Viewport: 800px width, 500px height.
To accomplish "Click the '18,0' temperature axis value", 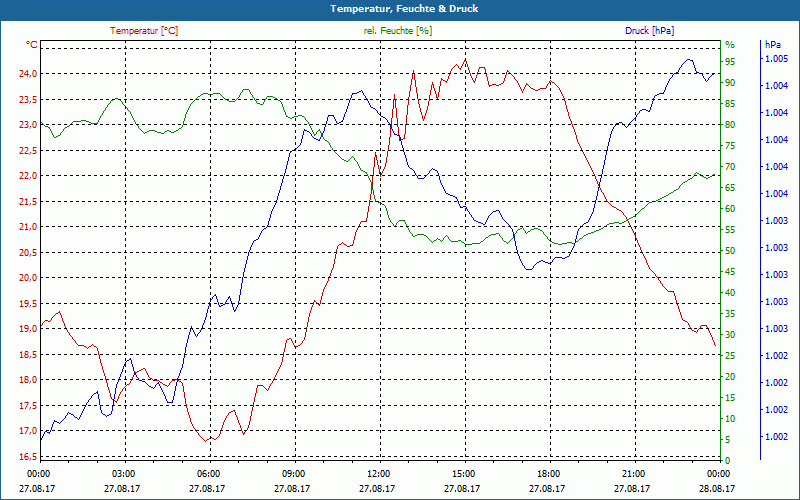I will 28,380.
